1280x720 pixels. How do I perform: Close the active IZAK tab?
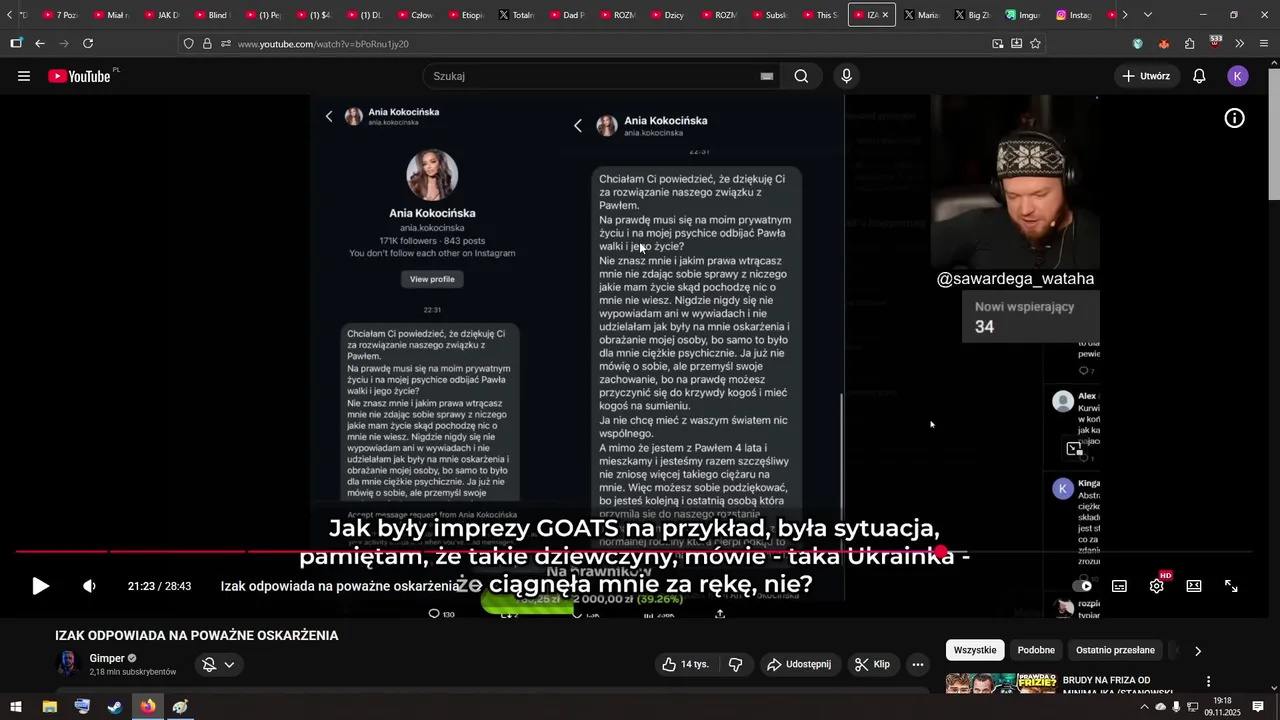pos(885,15)
